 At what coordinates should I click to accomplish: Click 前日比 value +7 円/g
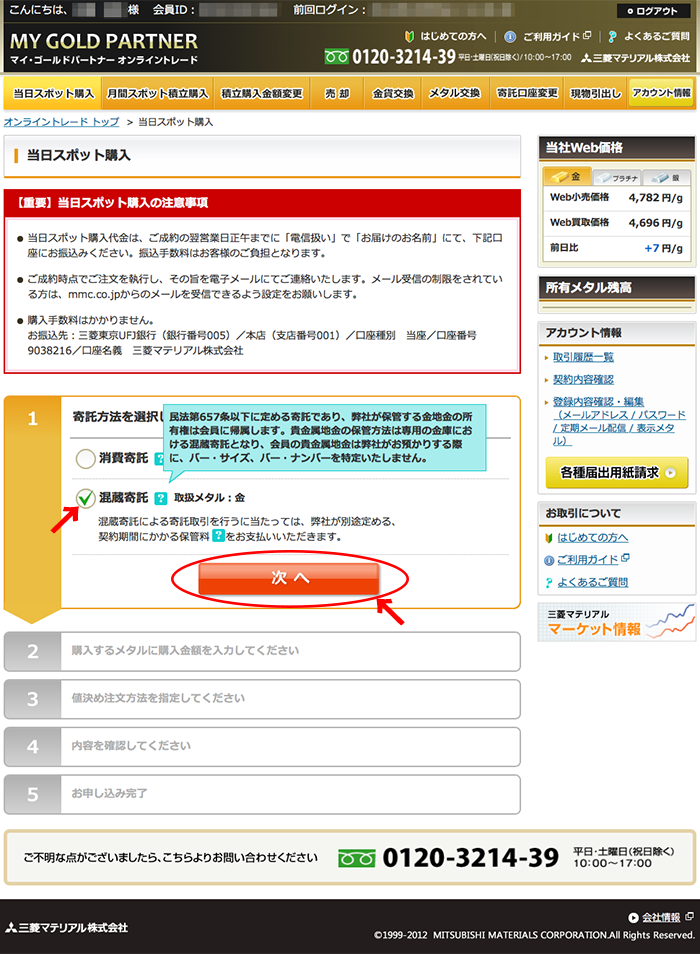point(664,248)
